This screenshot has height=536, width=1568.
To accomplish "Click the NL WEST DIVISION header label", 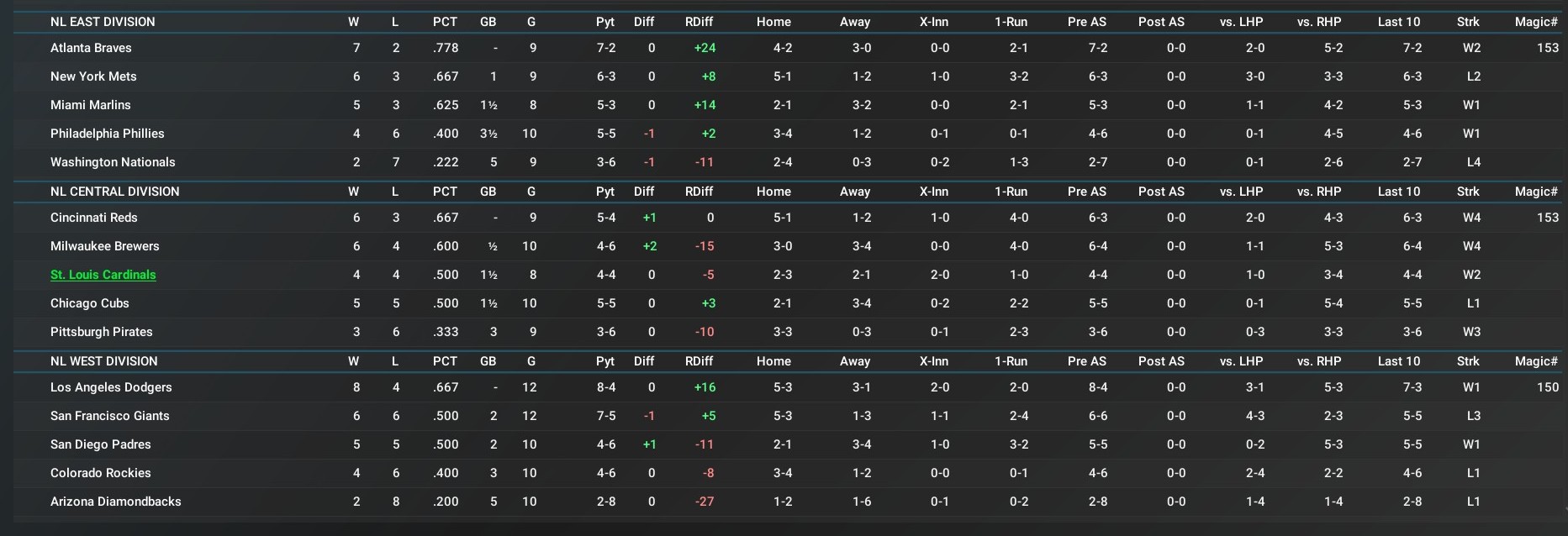I will tap(104, 361).
